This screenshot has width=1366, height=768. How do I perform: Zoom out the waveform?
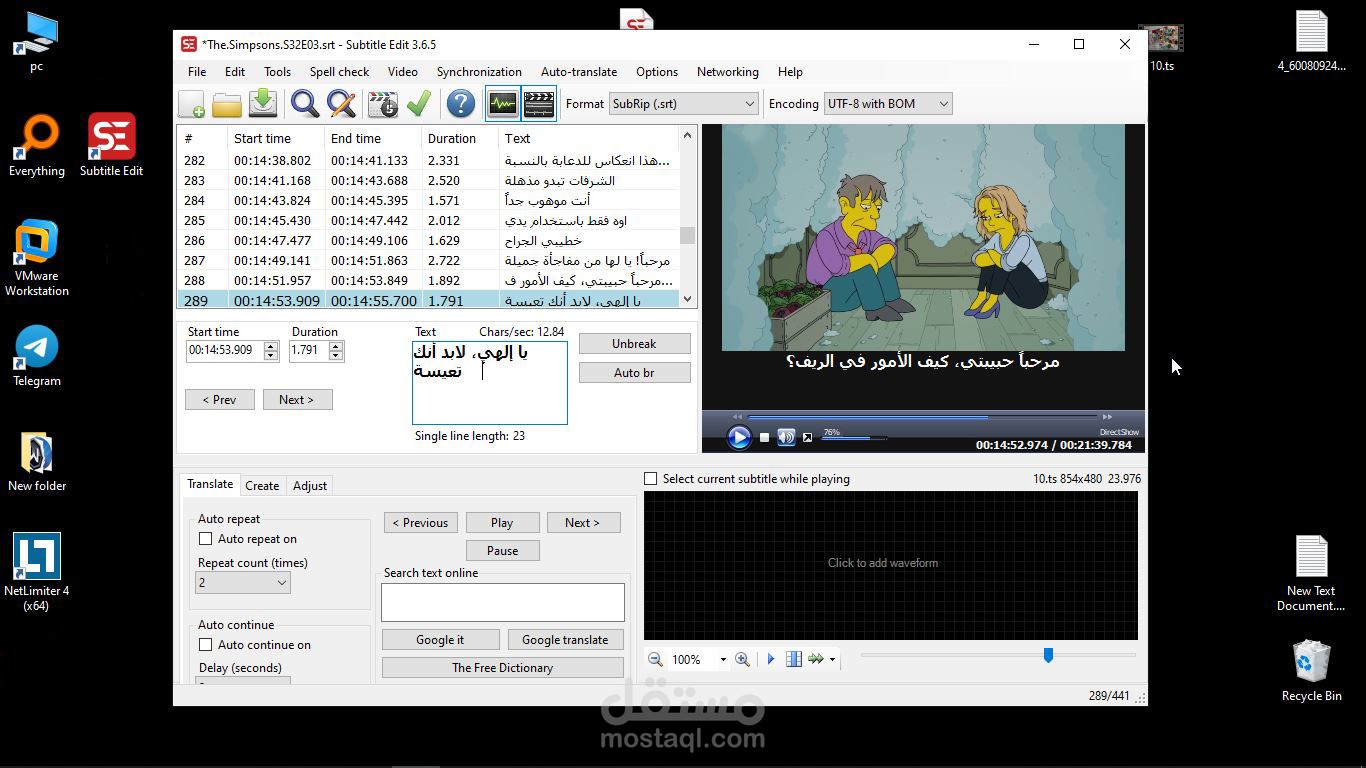click(x=655, y=659)
